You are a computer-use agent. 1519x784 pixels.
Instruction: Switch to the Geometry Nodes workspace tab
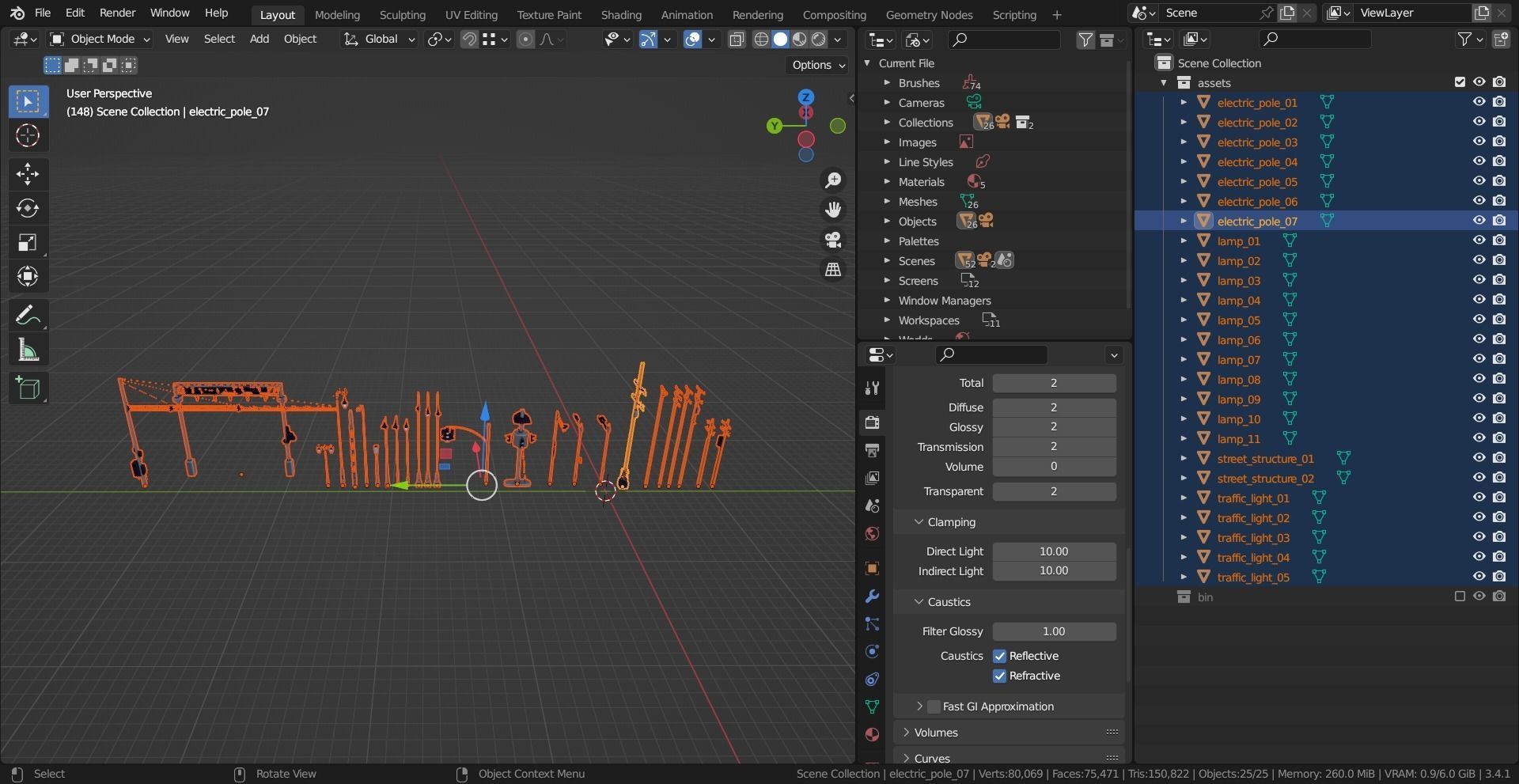tap(929, 14)
